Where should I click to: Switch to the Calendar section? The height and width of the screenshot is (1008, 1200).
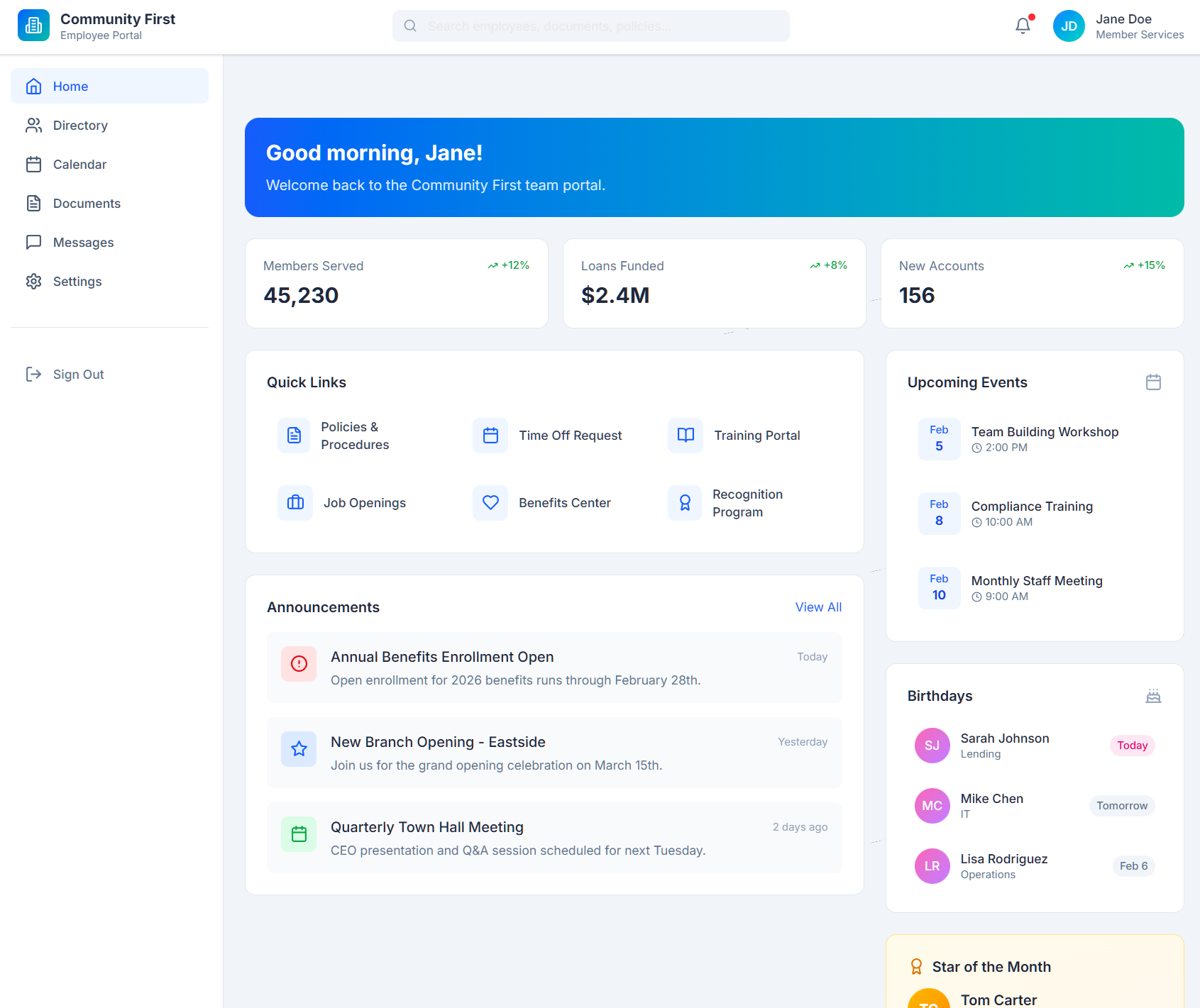click(79, 164)
